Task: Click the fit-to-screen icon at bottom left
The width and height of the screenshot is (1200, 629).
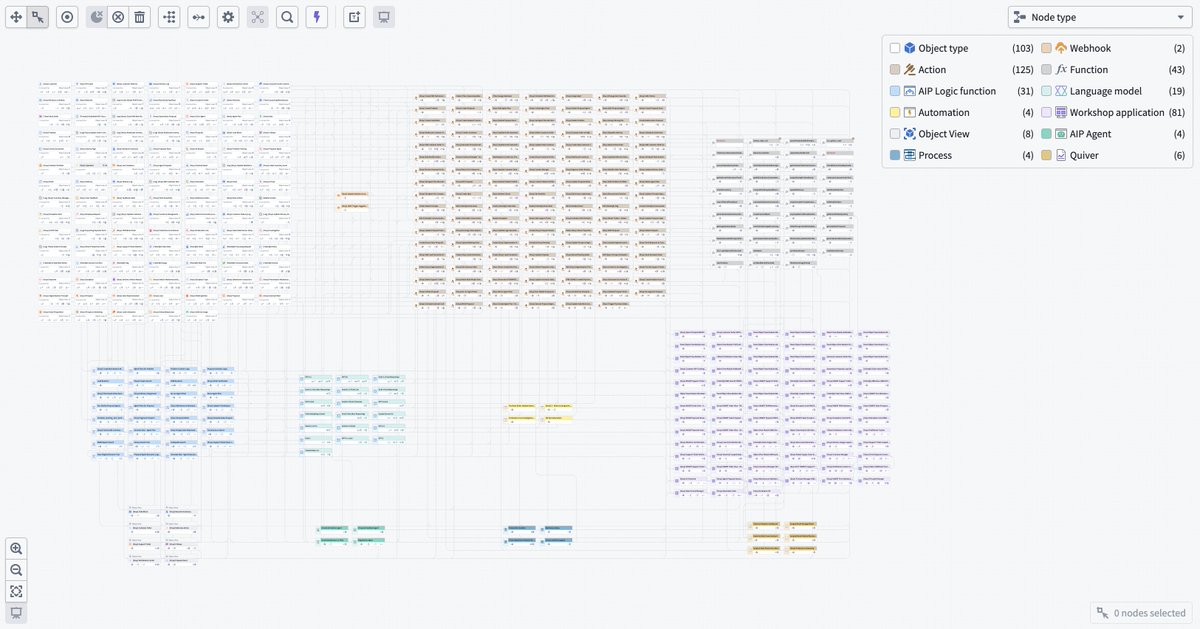Action: 16,592
